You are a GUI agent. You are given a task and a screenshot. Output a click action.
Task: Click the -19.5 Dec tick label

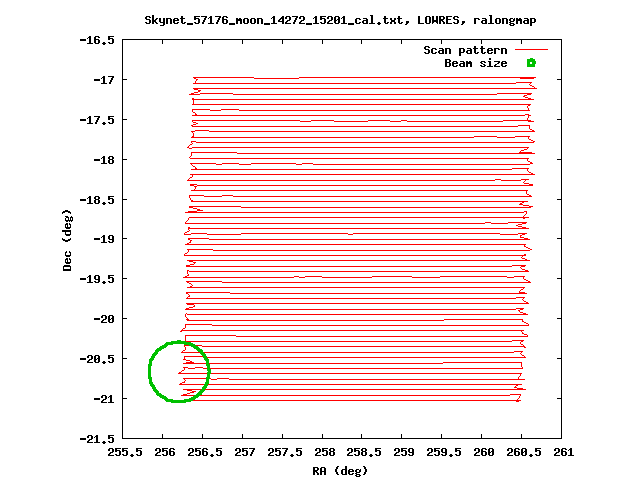point(97,279)
